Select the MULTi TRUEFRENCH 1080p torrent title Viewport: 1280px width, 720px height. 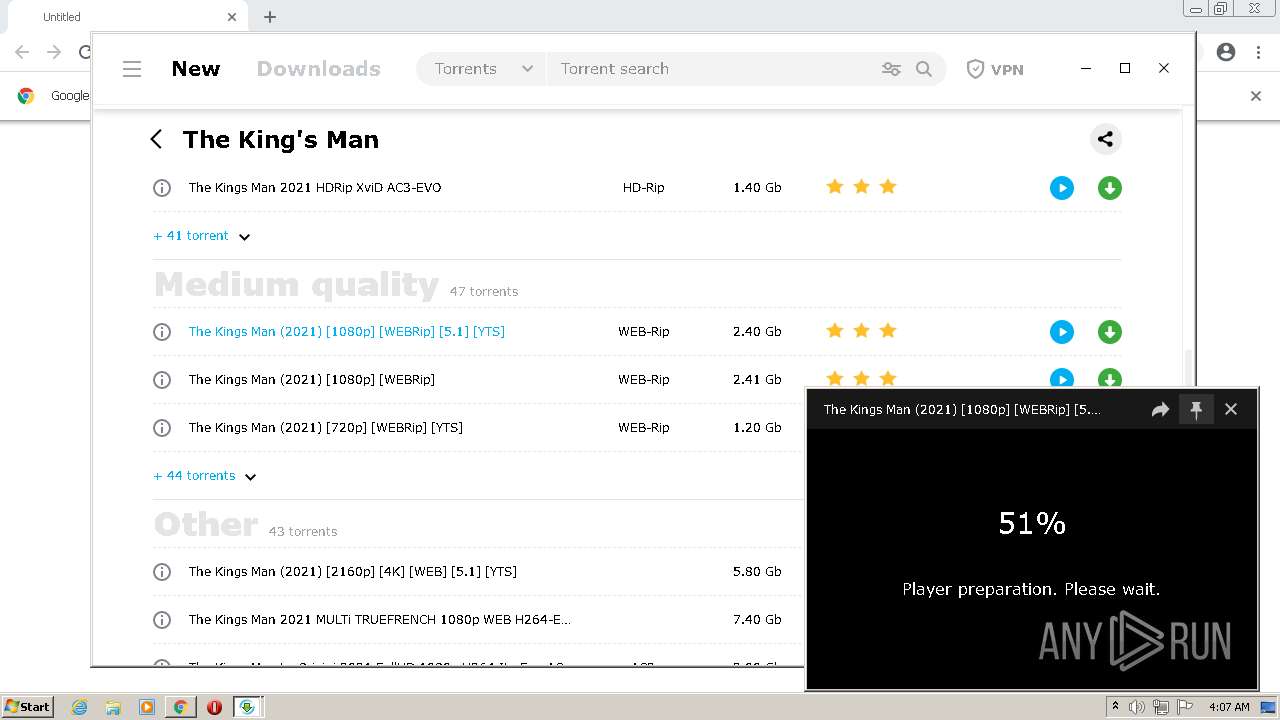click(x=380, y=620)
